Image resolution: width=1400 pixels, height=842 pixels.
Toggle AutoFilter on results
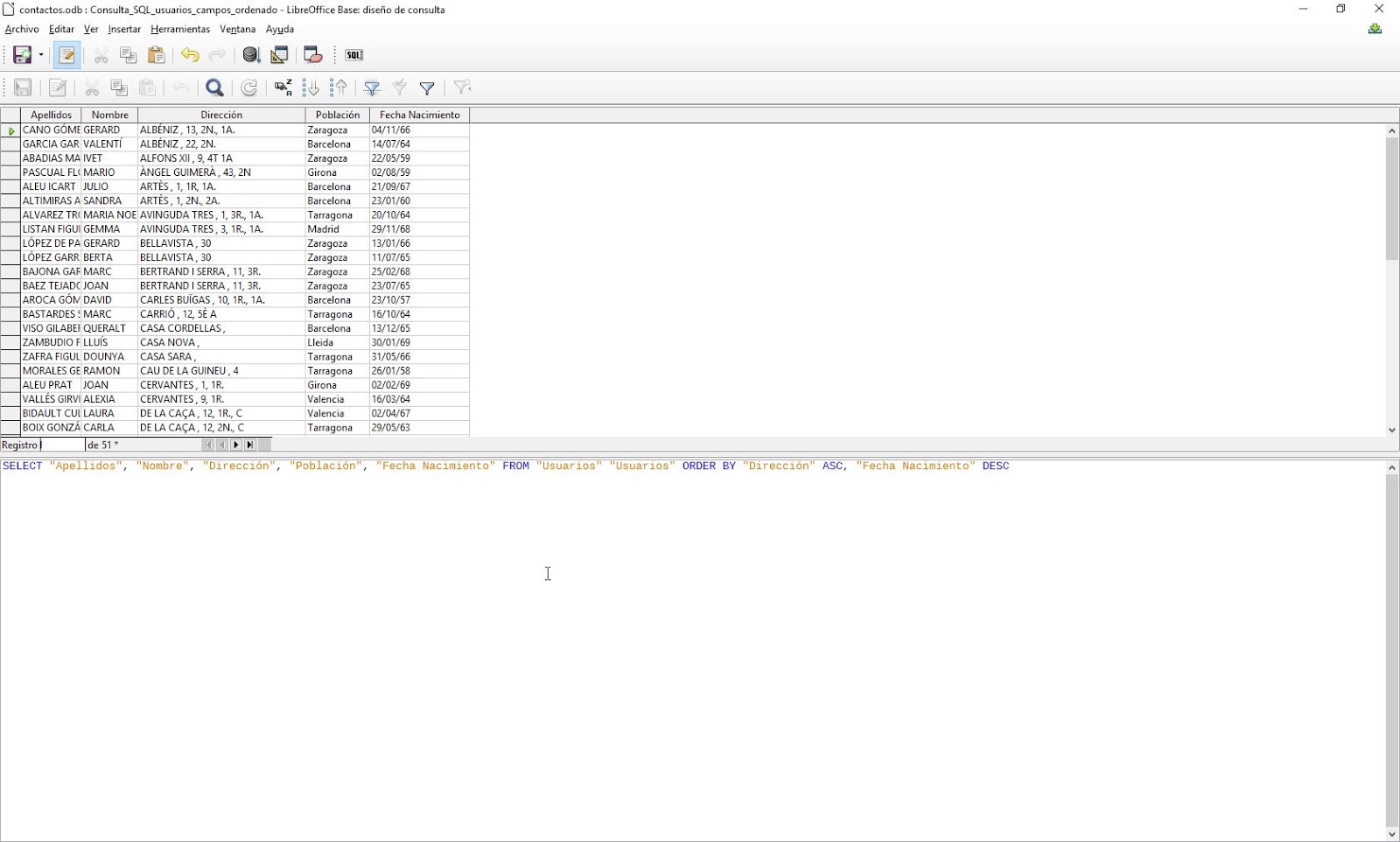pos(372,88)
